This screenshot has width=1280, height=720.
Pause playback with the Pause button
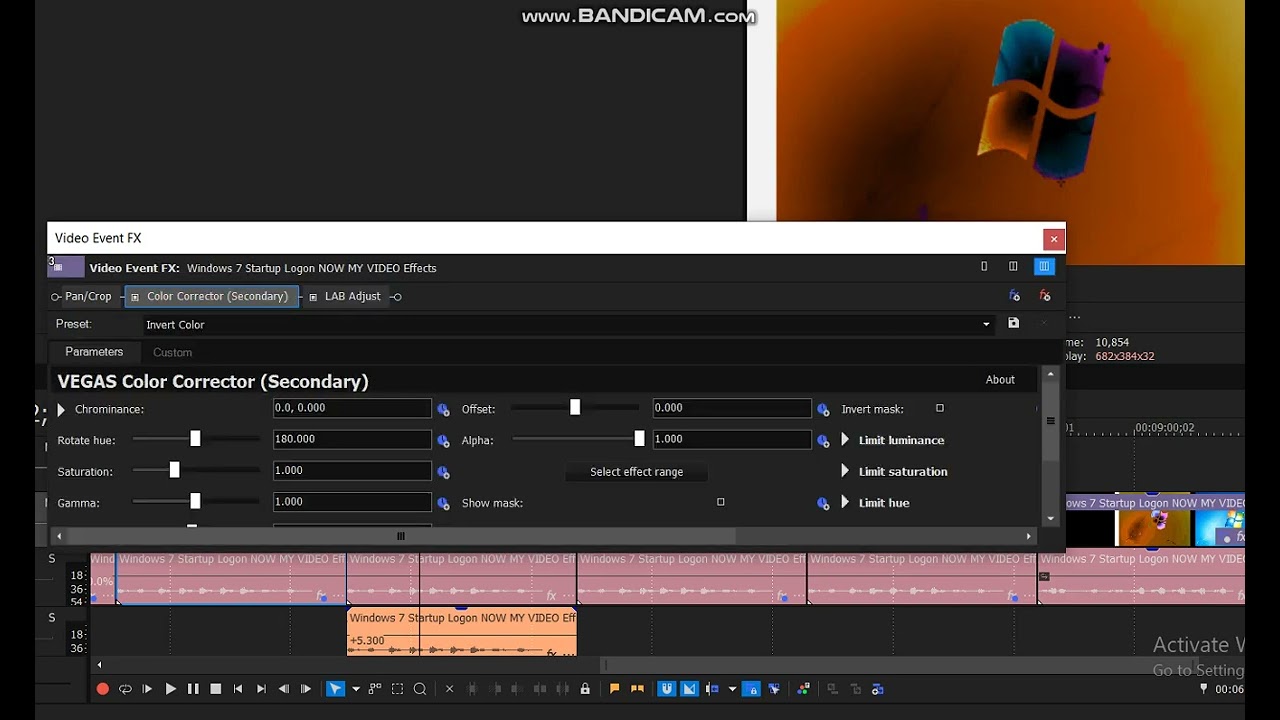[192, 689]
